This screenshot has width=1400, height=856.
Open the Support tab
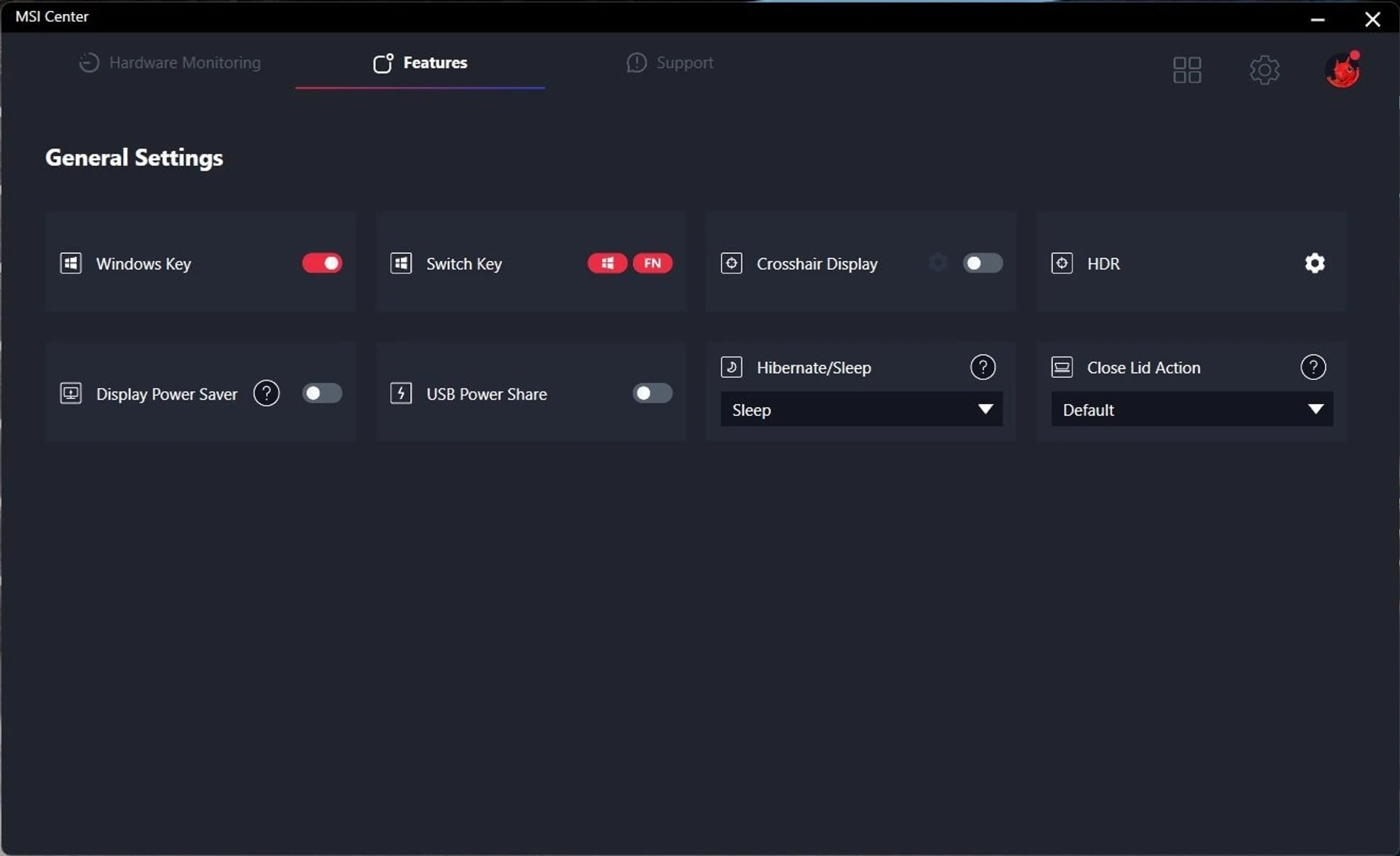point(669,63)
